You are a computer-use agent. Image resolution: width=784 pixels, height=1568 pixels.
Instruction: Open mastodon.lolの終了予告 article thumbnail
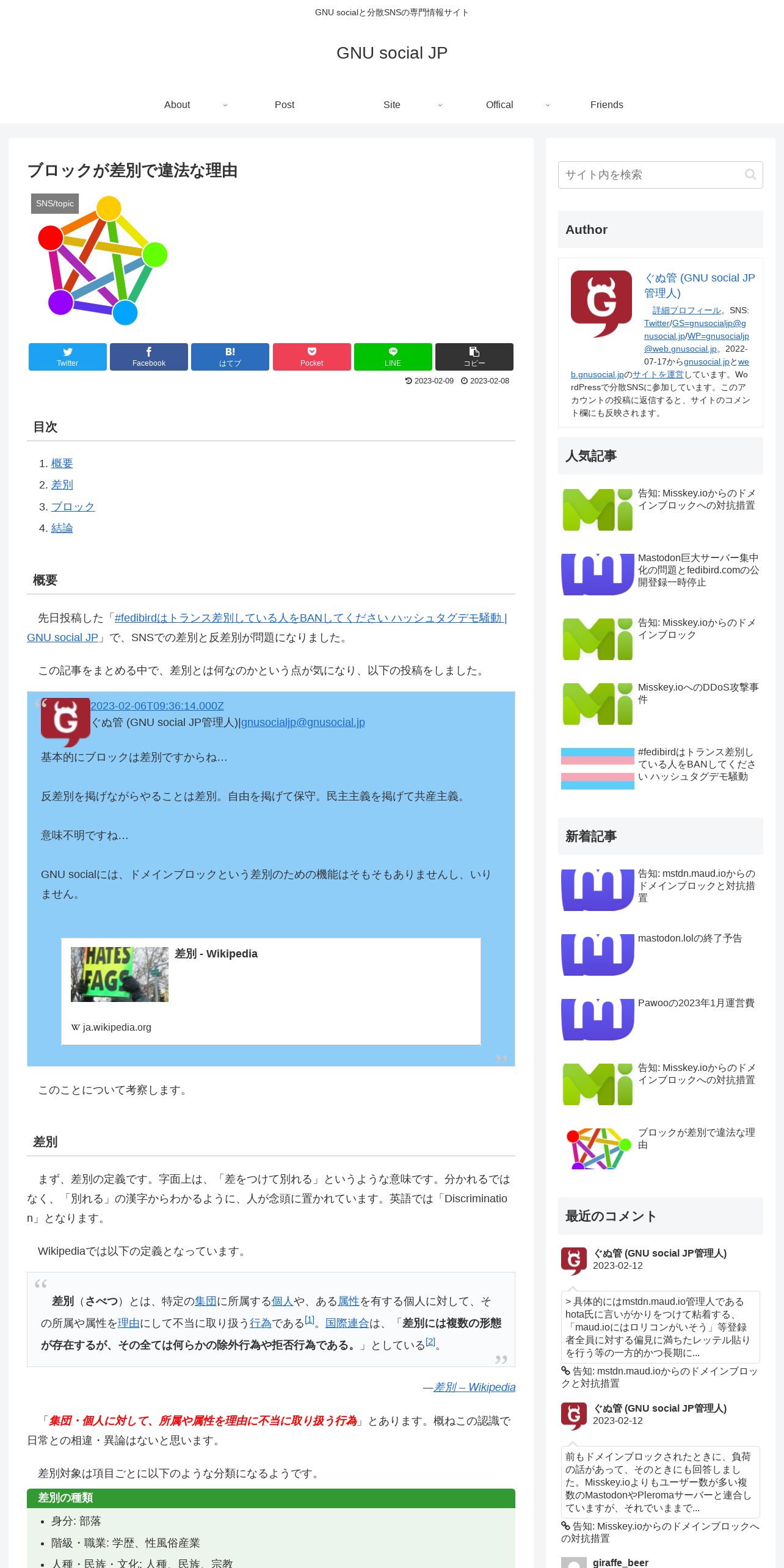pyautogui.click(x=598, y=955)
